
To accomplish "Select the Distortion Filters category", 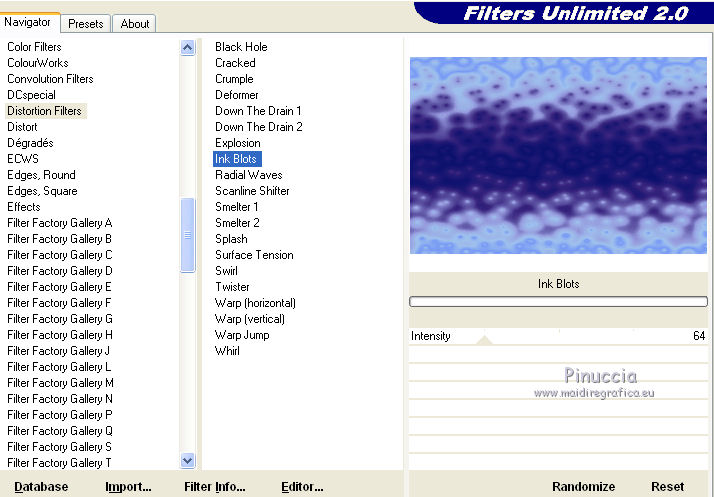I will (x=45, y=111).
